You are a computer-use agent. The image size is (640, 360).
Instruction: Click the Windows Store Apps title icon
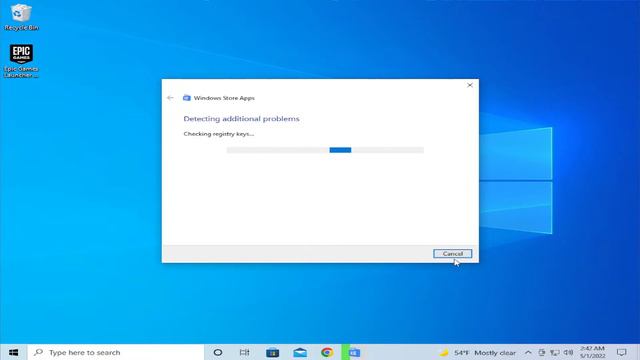187,98
